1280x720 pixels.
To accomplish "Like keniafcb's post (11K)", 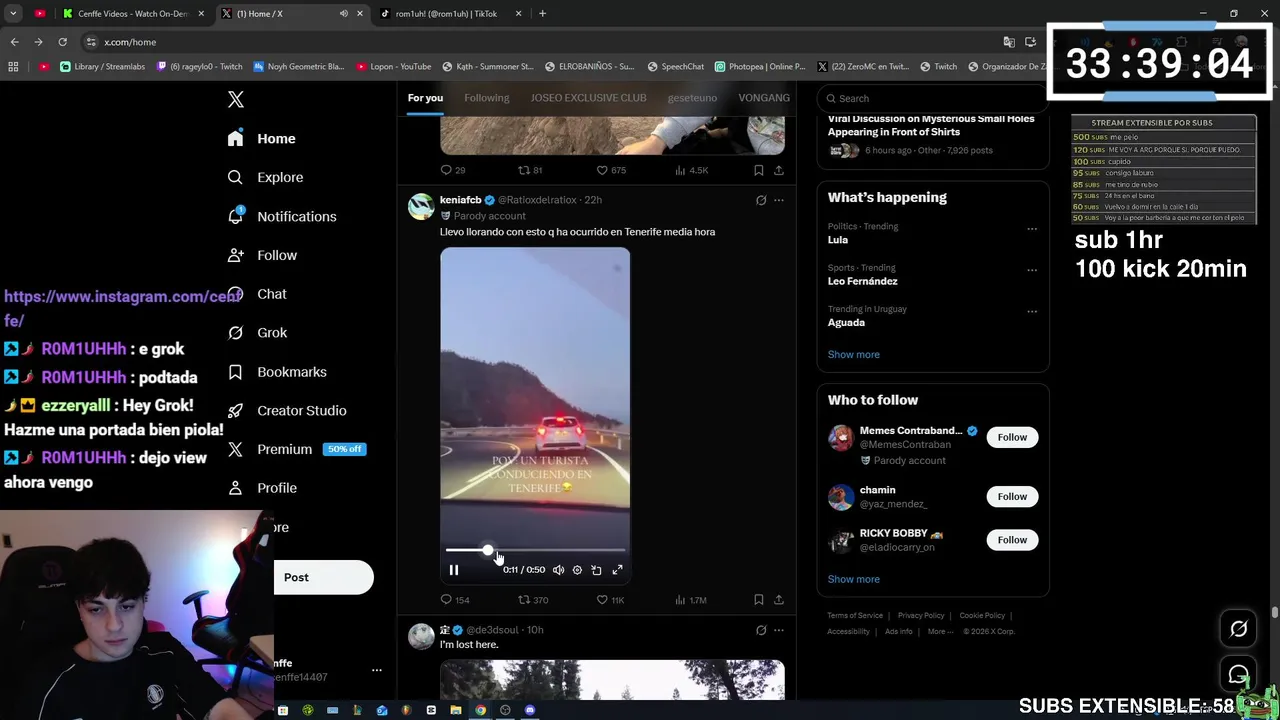I will click(x=610, y=600).
